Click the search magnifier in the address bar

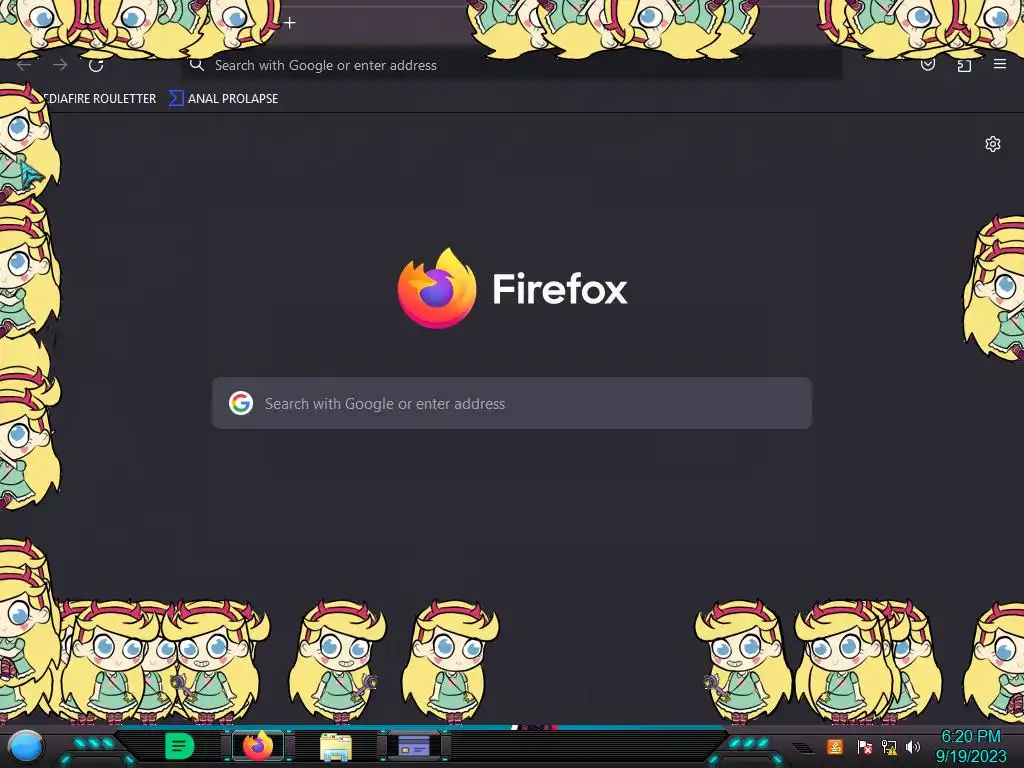point(197,65)
